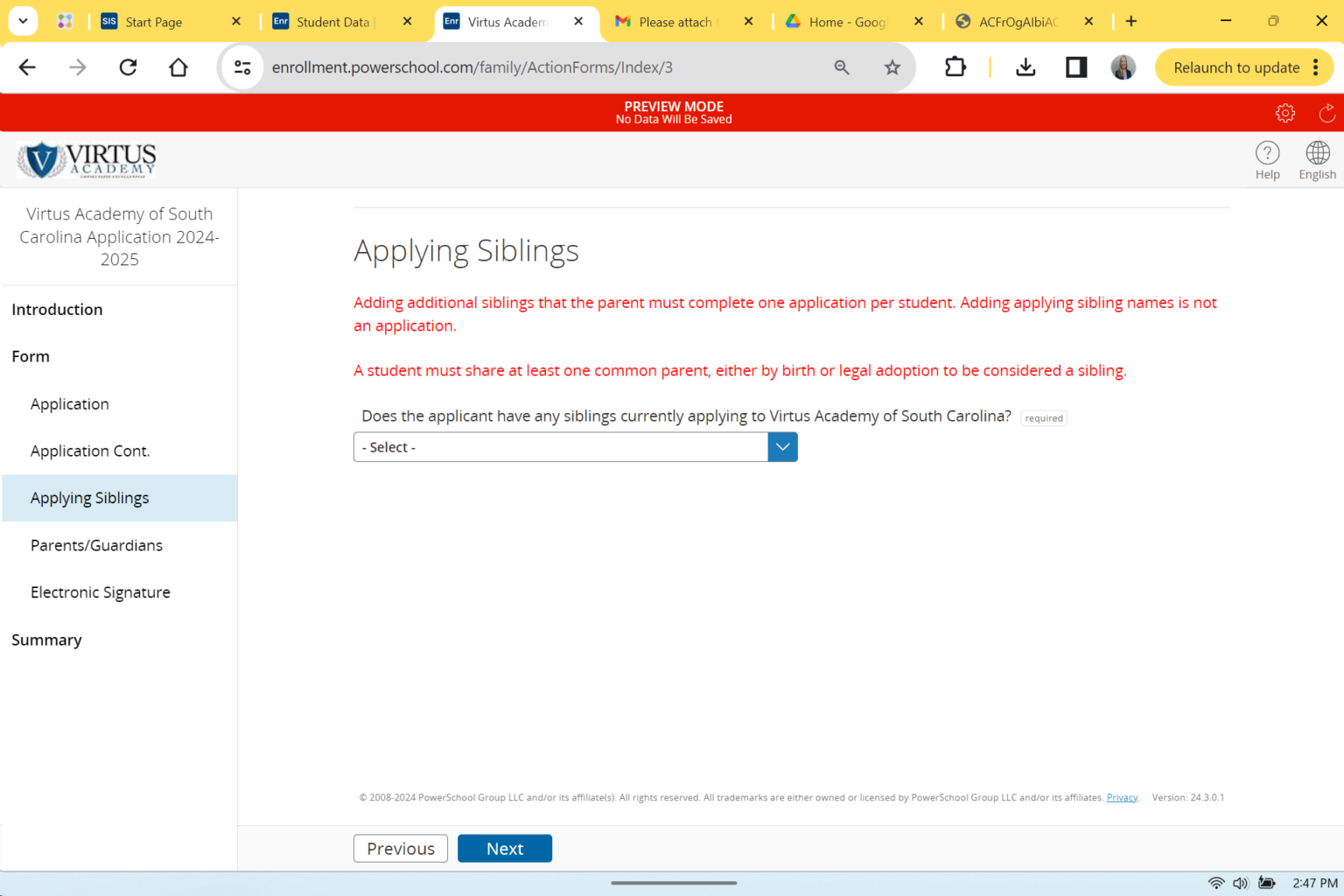The image size is (1344, 896).
Task: Reload the page with the refresh button
Action: point(128,67)
